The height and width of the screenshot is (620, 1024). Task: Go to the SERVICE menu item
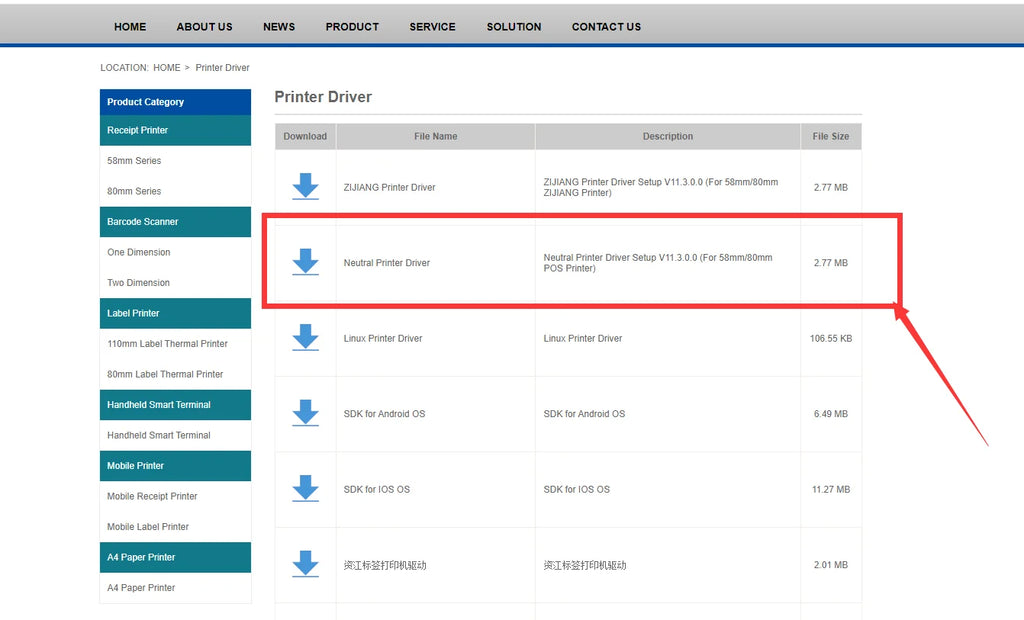432,27
